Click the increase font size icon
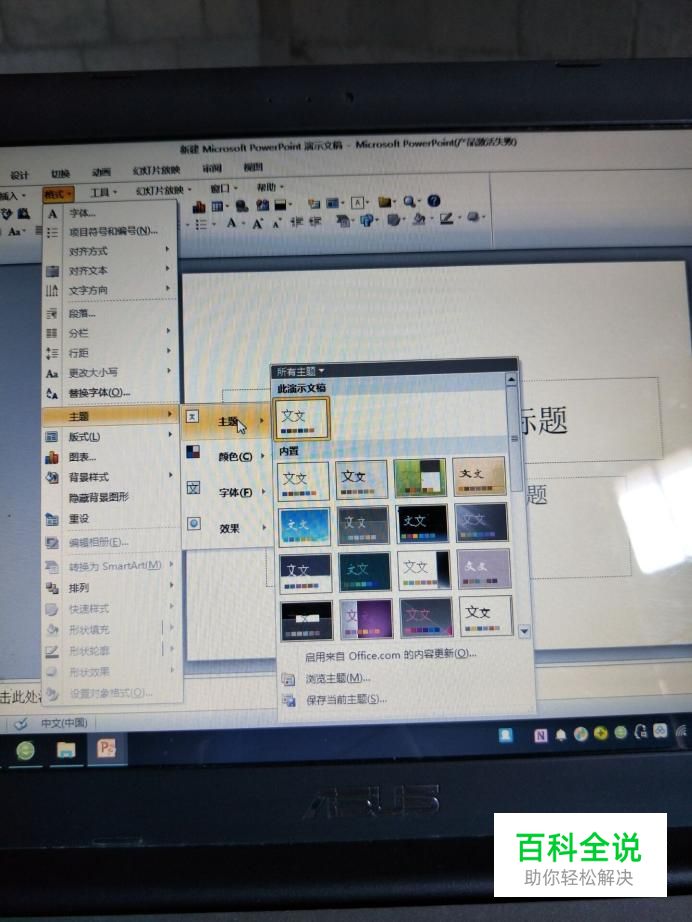The width and height of the screenshot is (692, 922). point(258,223)
